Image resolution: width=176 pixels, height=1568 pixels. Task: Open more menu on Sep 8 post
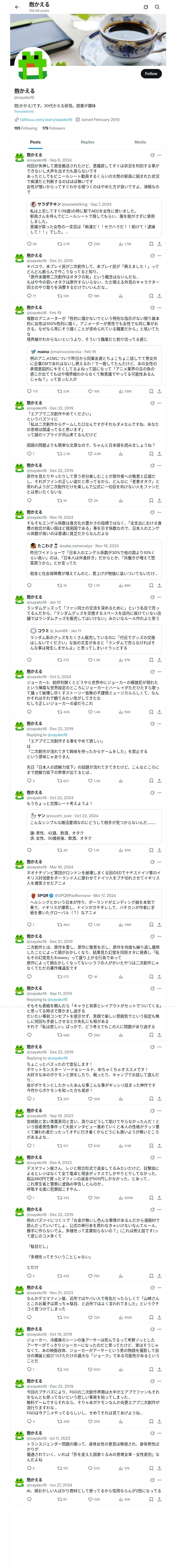click(160, 155)
